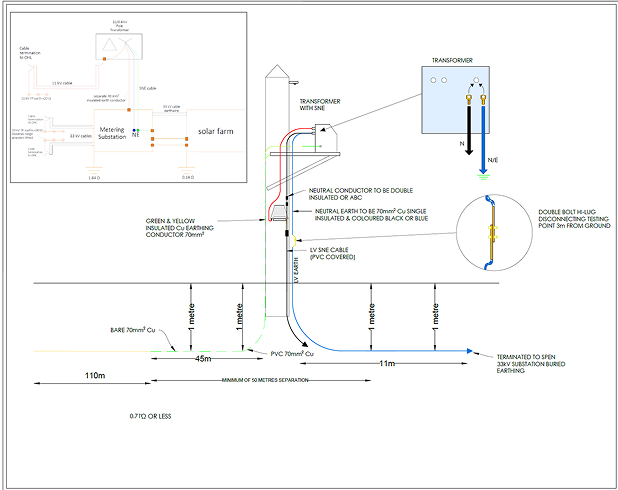
Task: Click 'GREEN & YELLOW INSULATED Cu EARTHING CONDUCTOR' label
Action: [x=180, y=228]
